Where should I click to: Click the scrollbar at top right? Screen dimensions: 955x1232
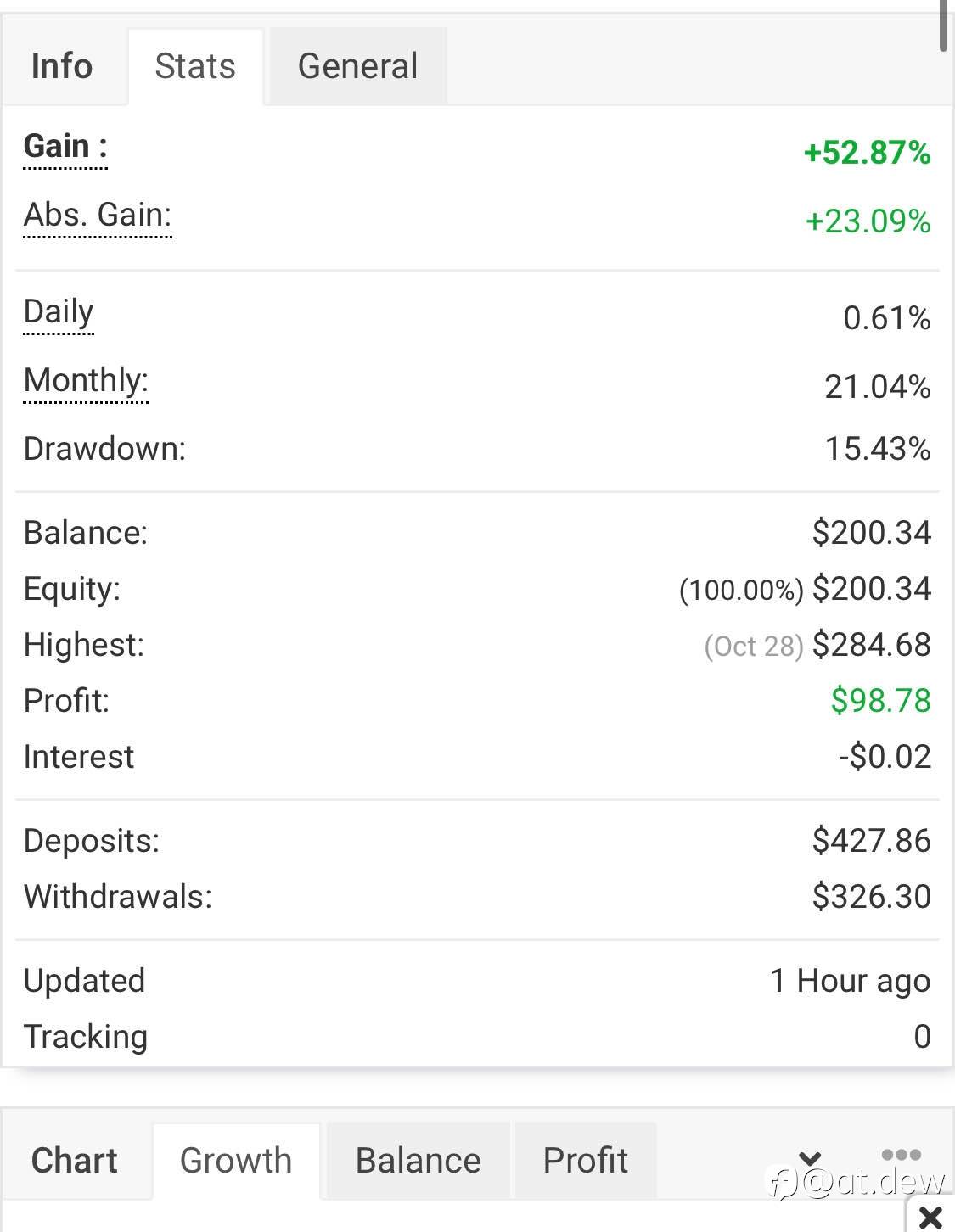[943, 25]
